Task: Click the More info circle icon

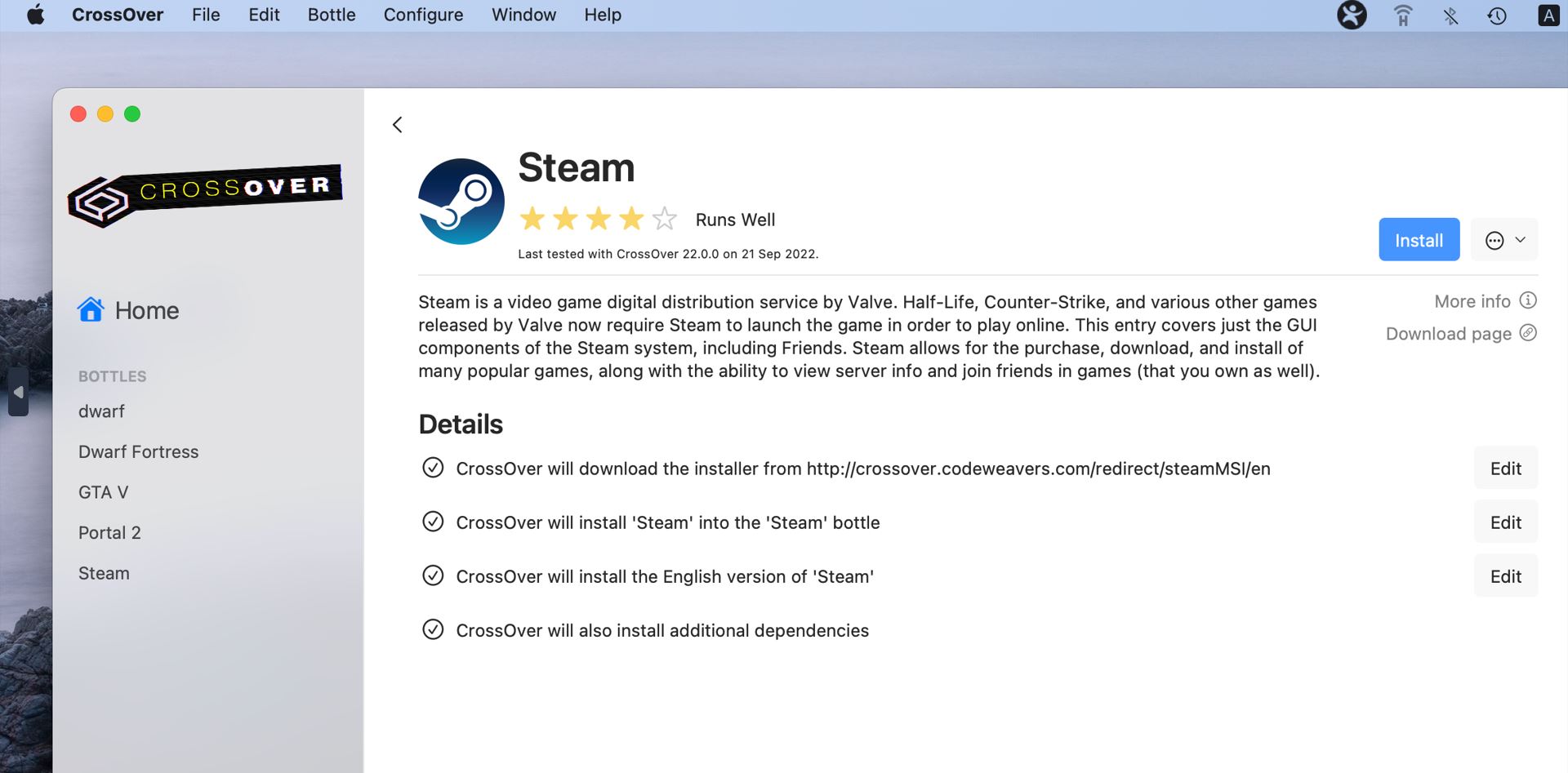Action: (1528, 300)
